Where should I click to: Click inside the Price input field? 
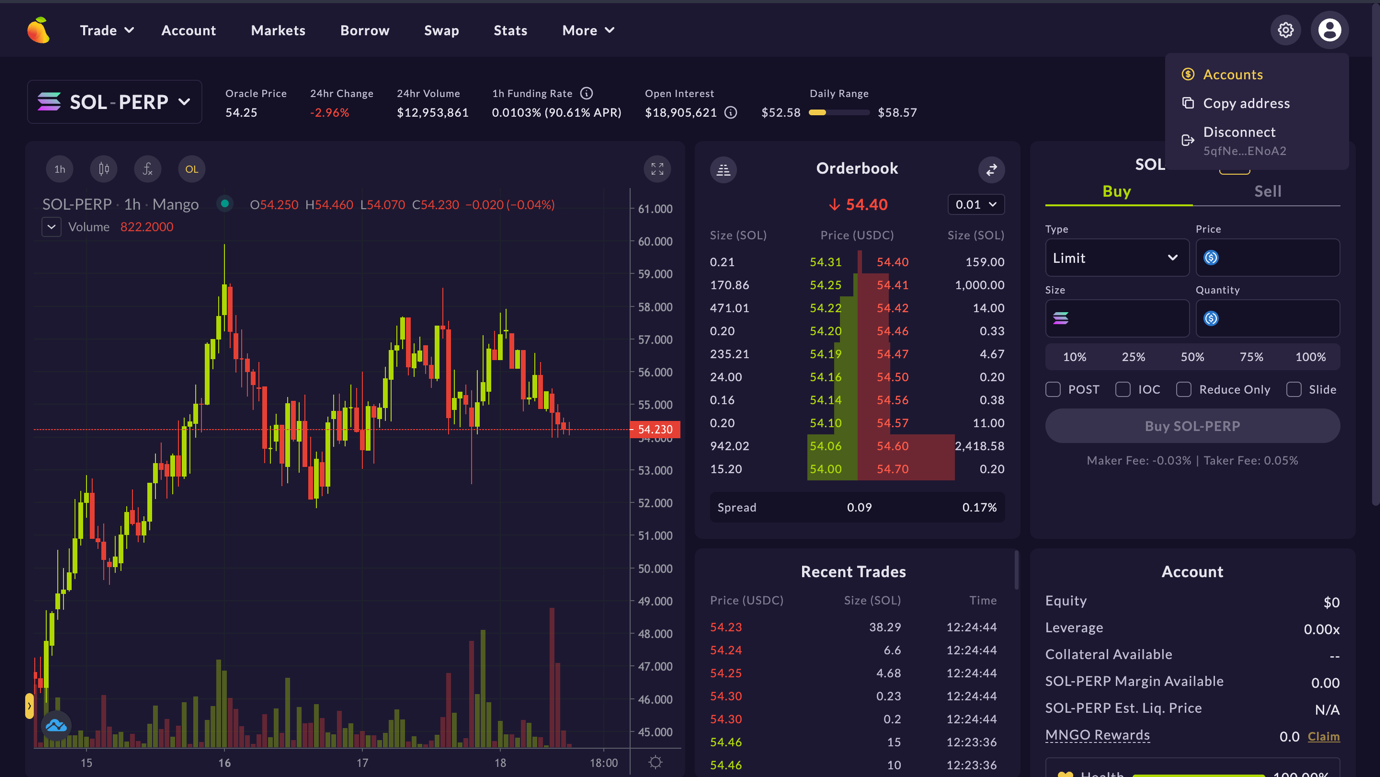tap(1267, 257)
